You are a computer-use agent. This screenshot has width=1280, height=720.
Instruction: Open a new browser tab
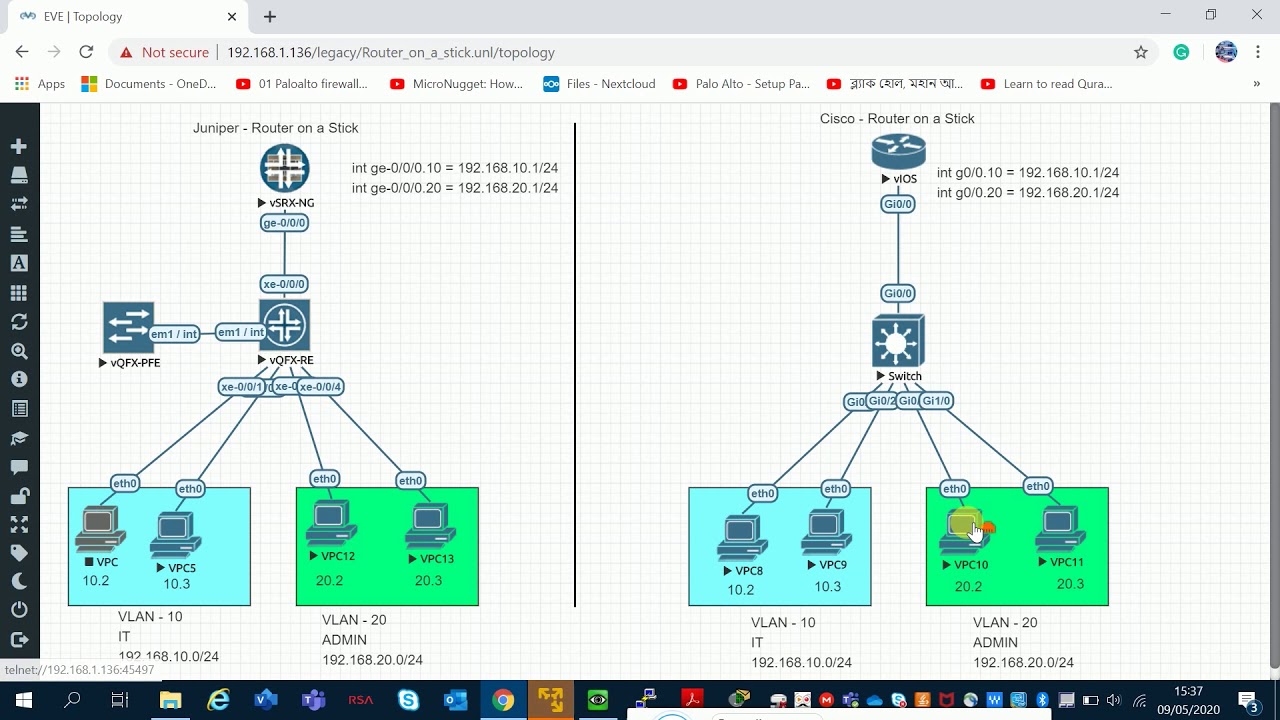click(x=270, y=17)
